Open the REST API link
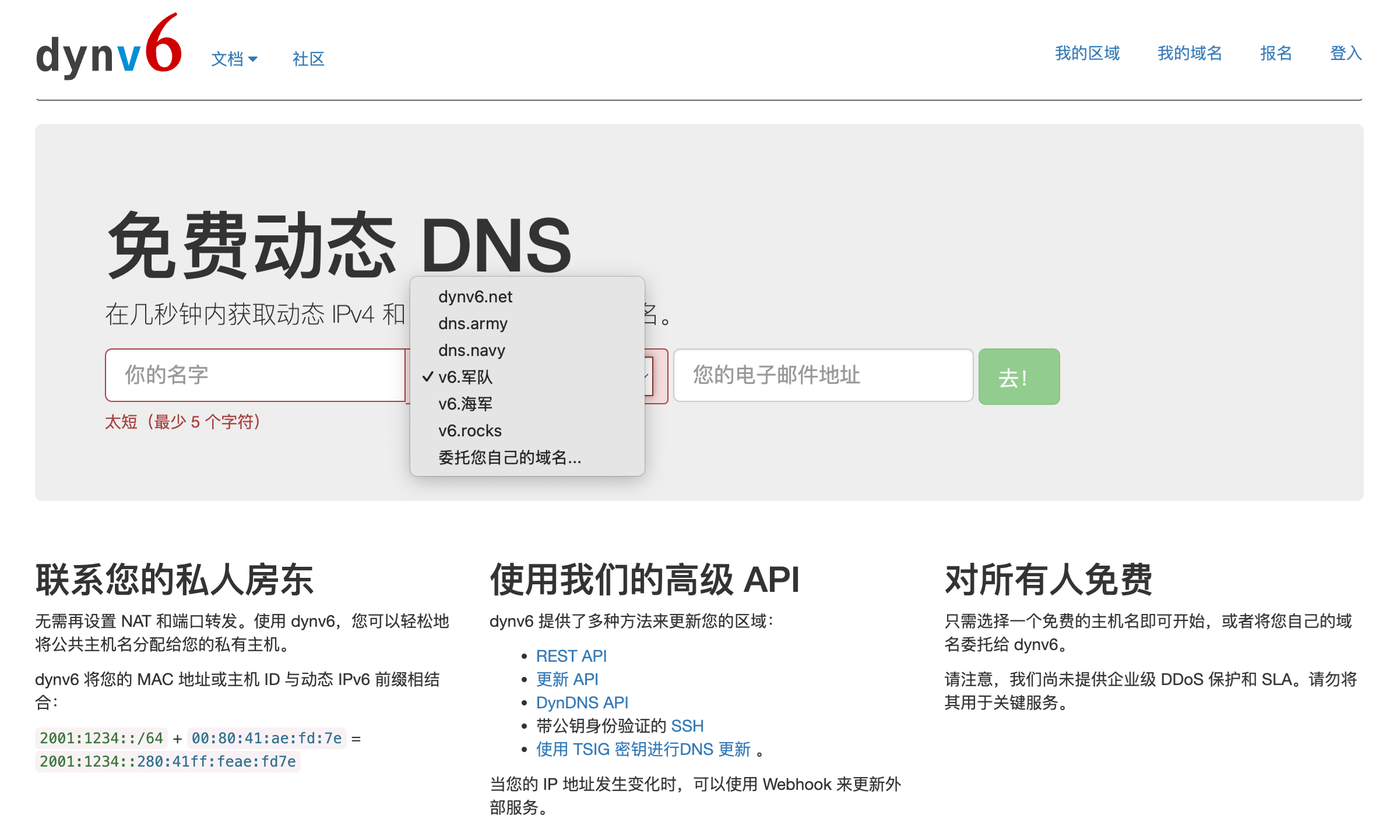The width and height of the screenshot is (1400, 840). click(571, 656)
